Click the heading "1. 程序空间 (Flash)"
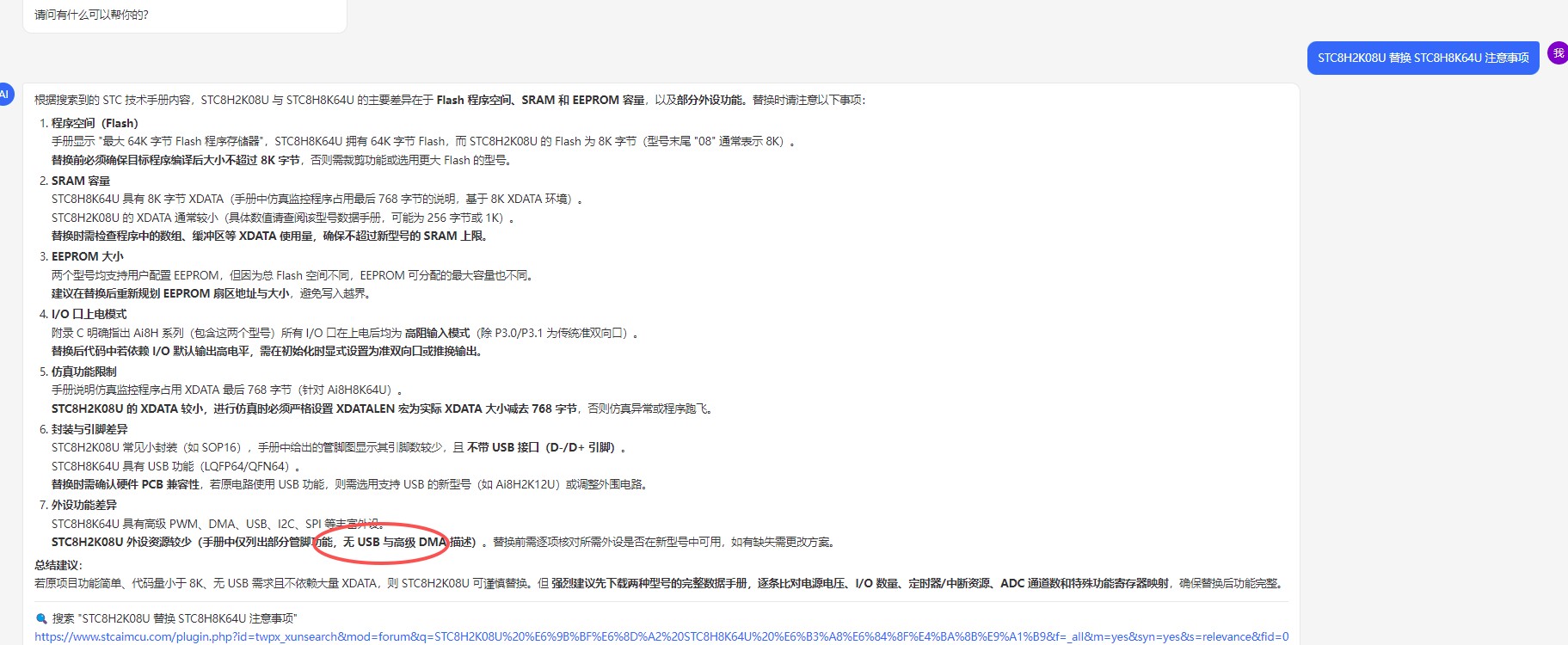This screenshot has width=1568, height=645. (x=89, y=123)
